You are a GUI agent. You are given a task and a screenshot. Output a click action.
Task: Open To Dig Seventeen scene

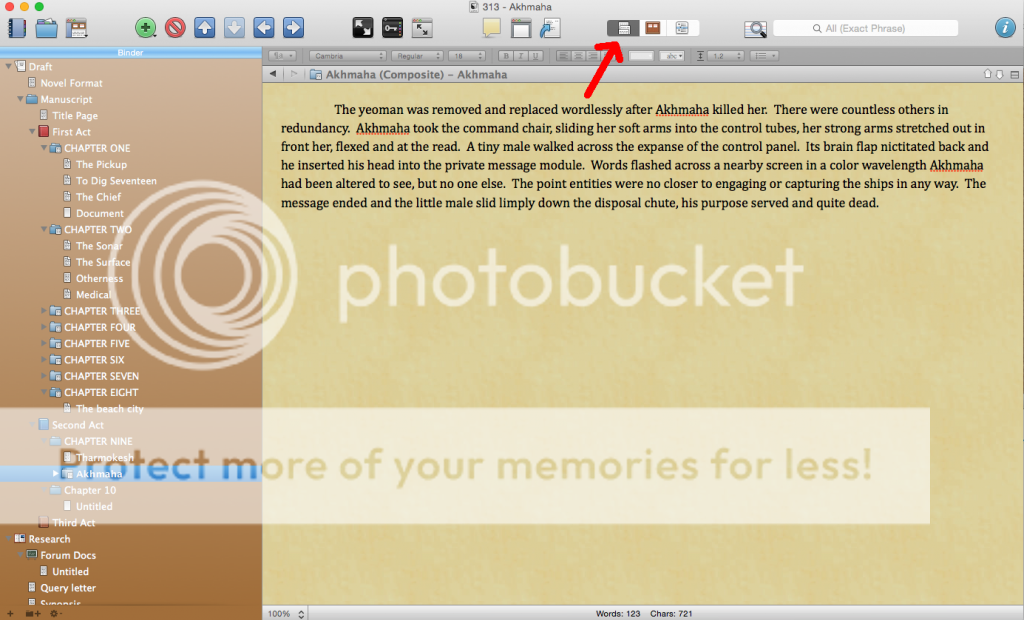click(x=116, y=181)
